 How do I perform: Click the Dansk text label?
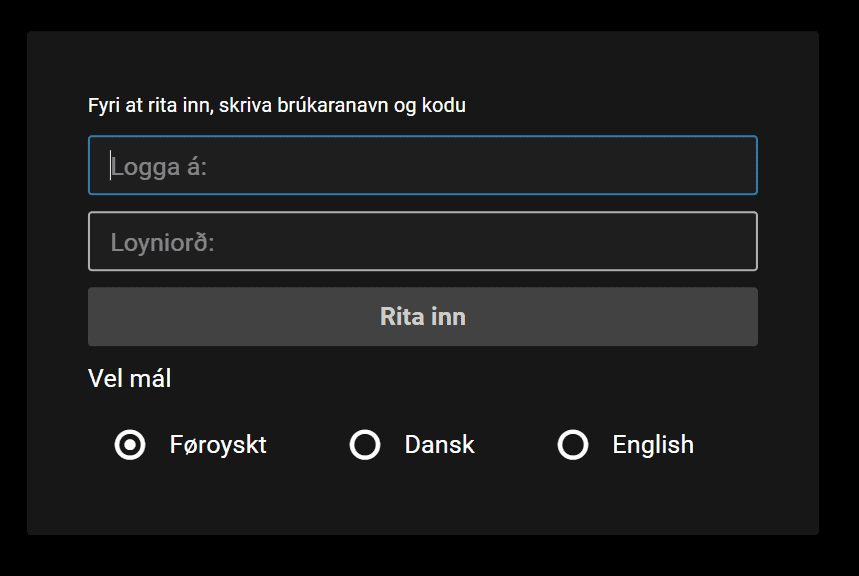tap(439, 444)
